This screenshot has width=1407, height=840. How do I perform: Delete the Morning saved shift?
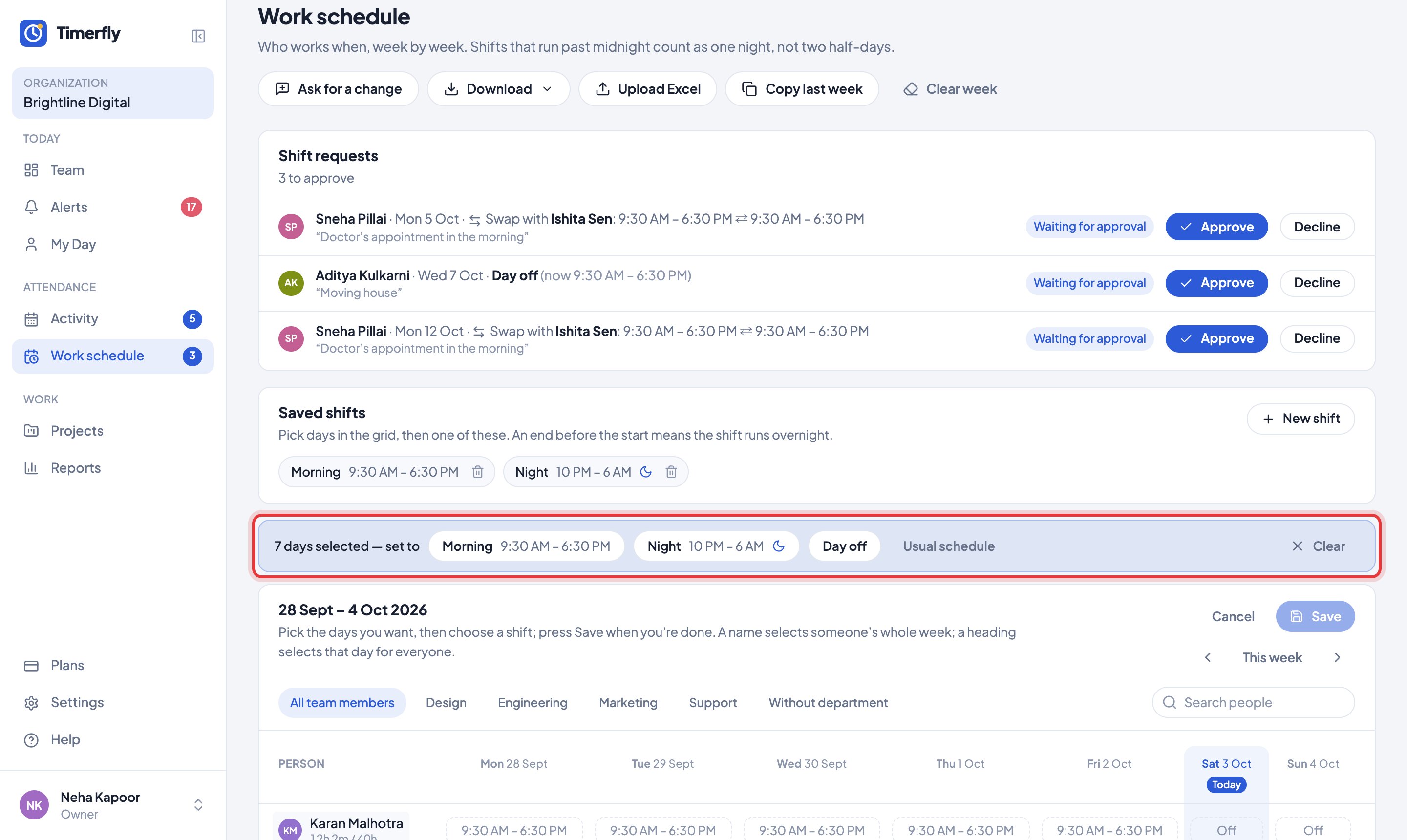[x=477, y=472]
